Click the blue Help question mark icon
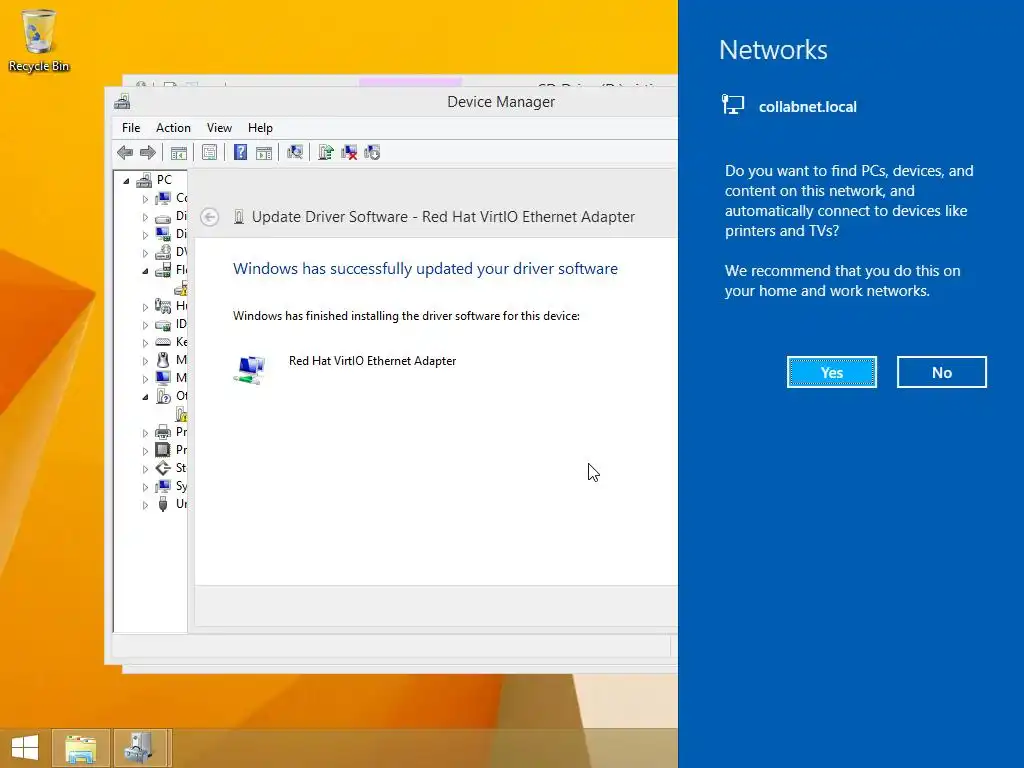 (x=240, y=153)
